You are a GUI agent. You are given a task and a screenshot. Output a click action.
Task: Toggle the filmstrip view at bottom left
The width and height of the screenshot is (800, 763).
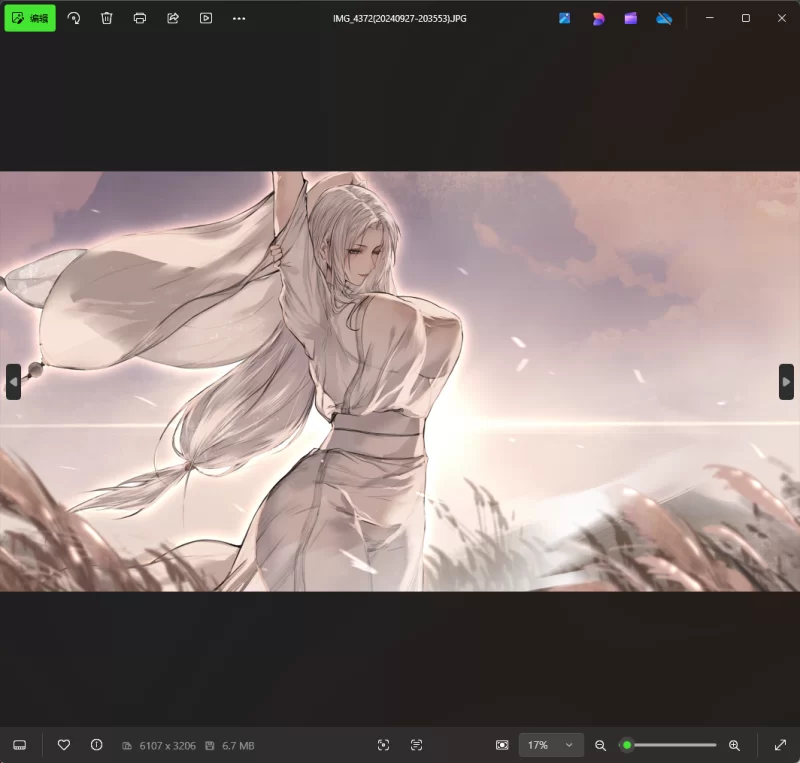[20, 745]
